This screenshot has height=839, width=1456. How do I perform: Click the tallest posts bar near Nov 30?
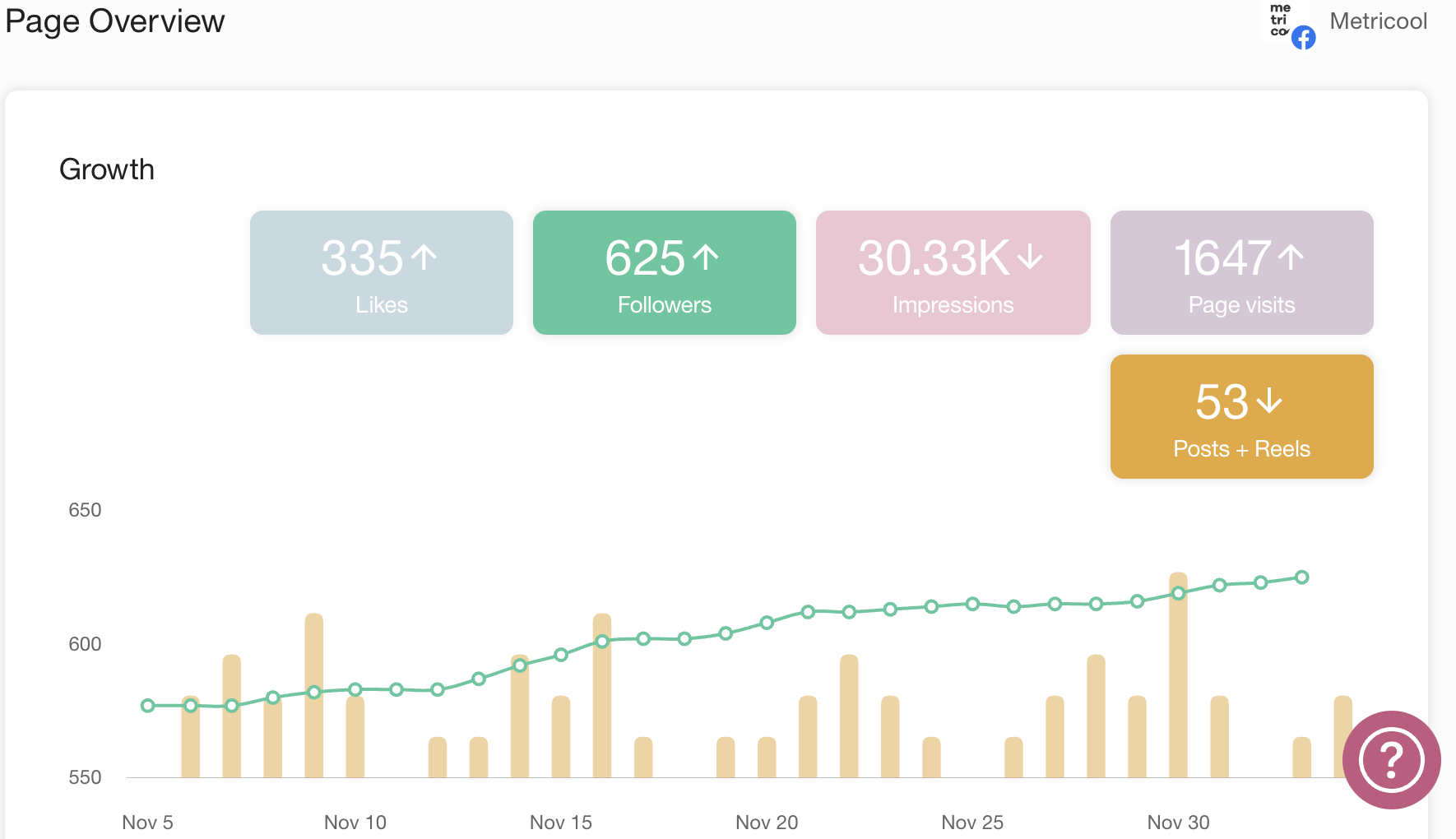(x=1179, y=674)
